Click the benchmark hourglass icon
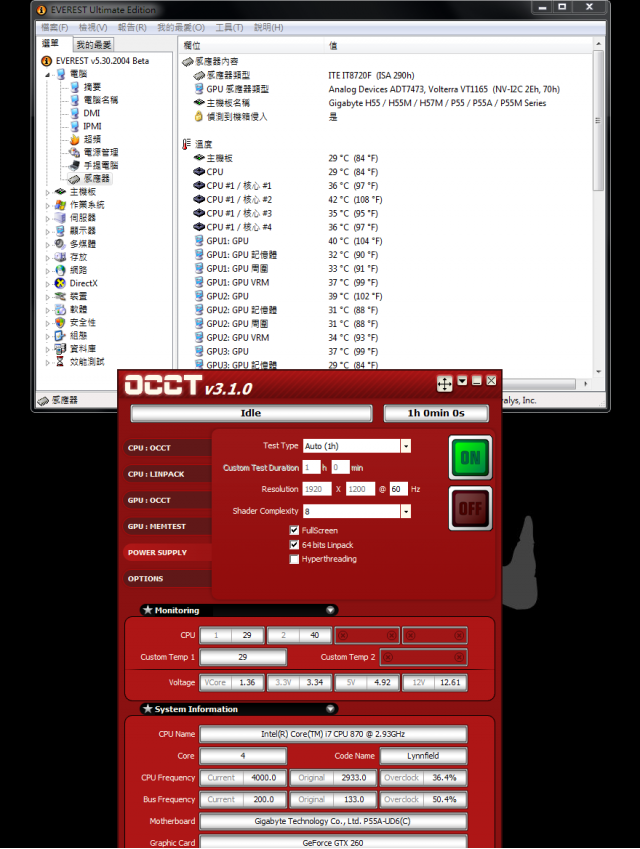640x849 pixels. (x=60, y=362)
